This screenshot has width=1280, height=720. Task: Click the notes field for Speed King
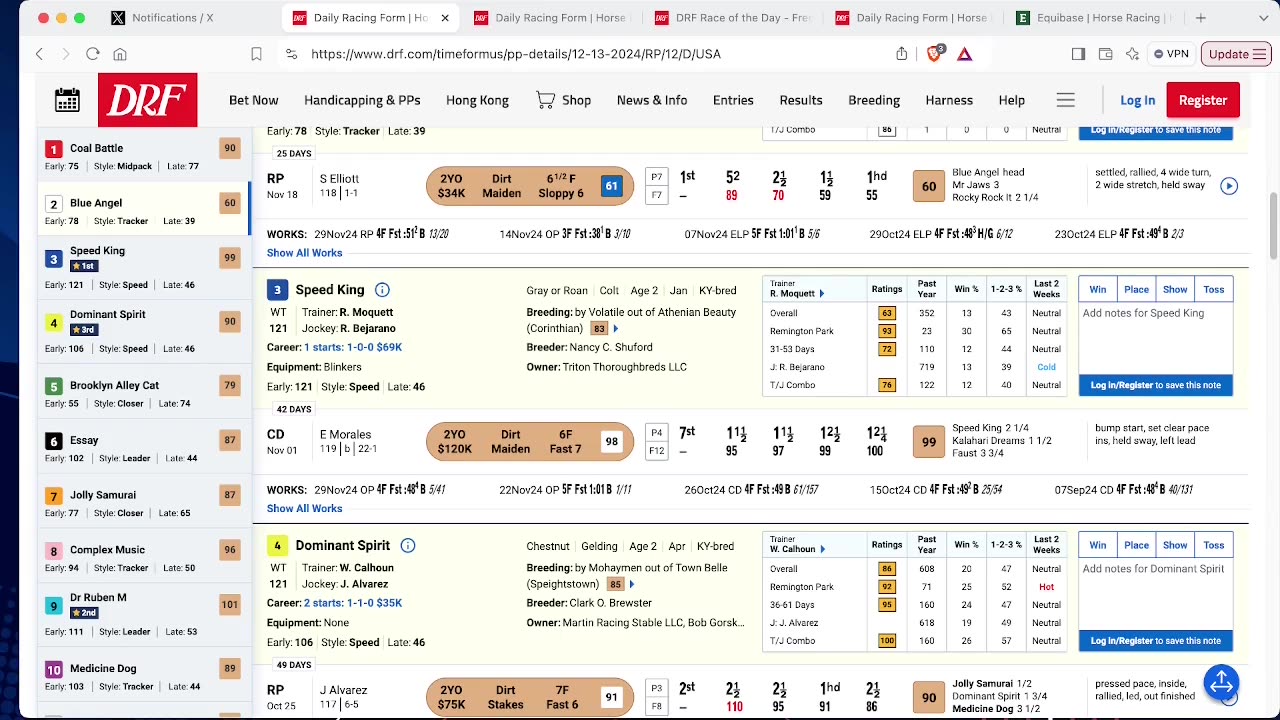coord(1156,338)
